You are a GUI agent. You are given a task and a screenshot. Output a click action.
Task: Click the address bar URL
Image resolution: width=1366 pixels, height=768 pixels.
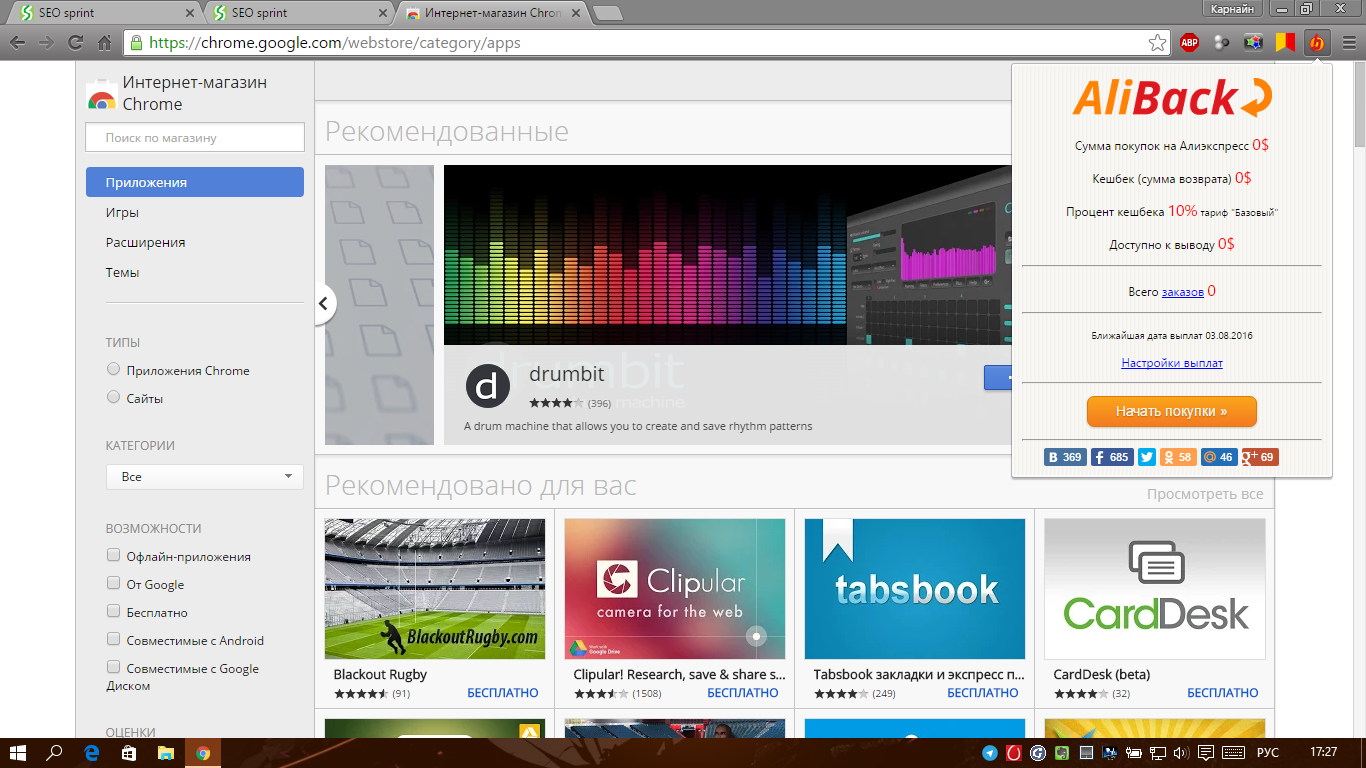[335, 43]
